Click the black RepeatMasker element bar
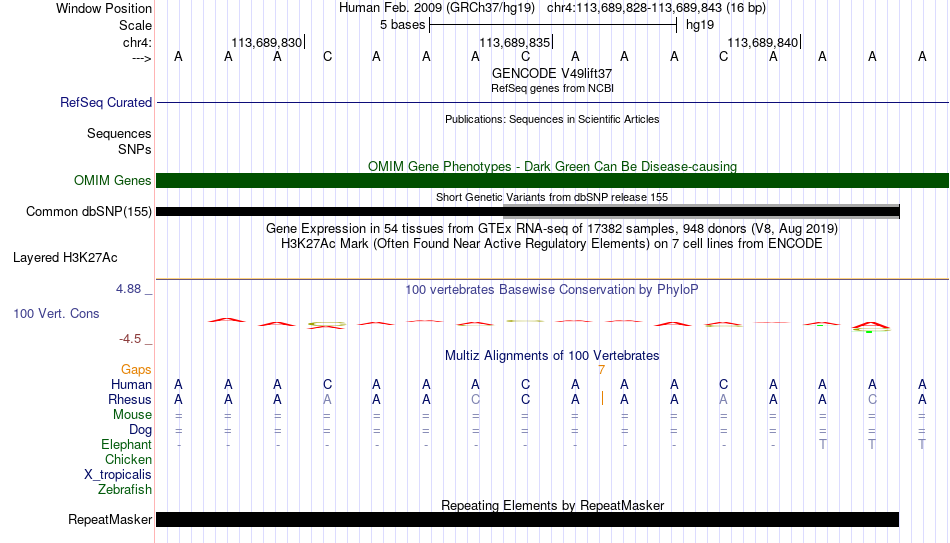 (528, 519)
